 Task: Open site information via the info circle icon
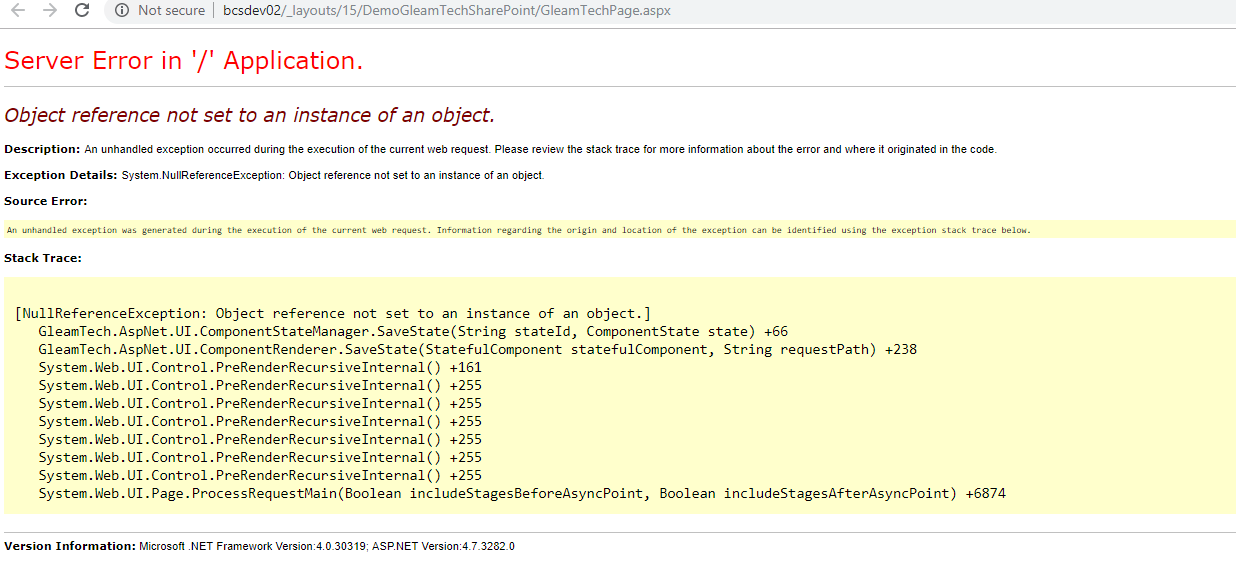pyautogui.click(x=121, y=11)
